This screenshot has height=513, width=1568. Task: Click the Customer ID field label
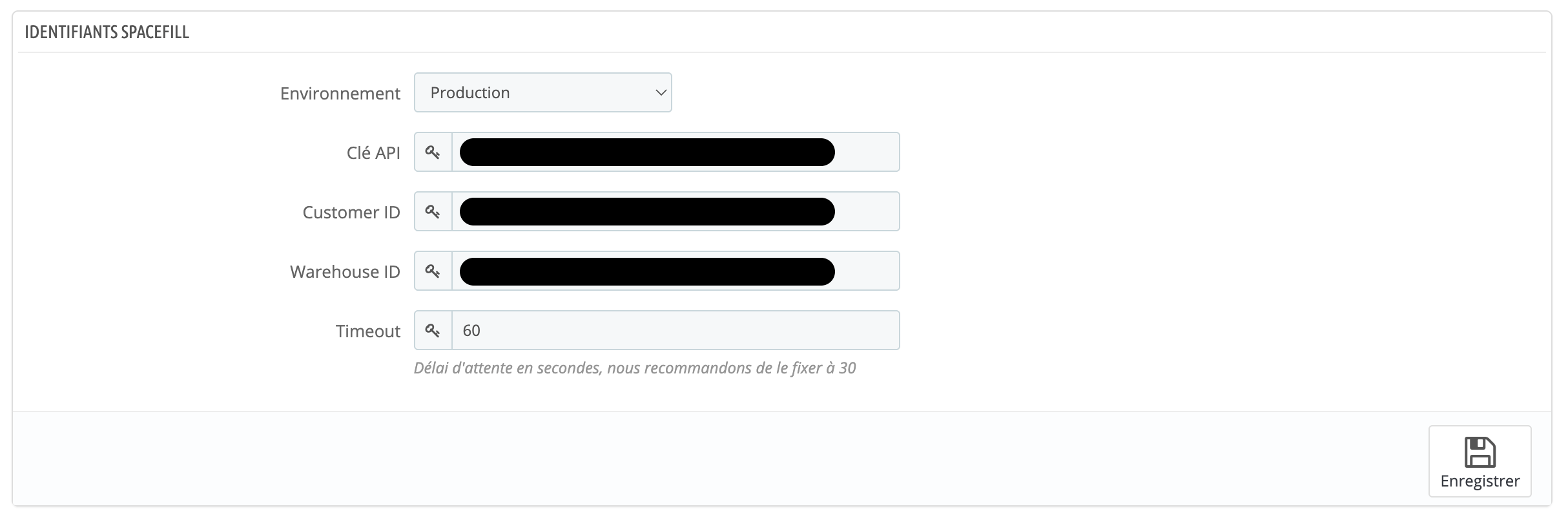[x=351, y=213]
